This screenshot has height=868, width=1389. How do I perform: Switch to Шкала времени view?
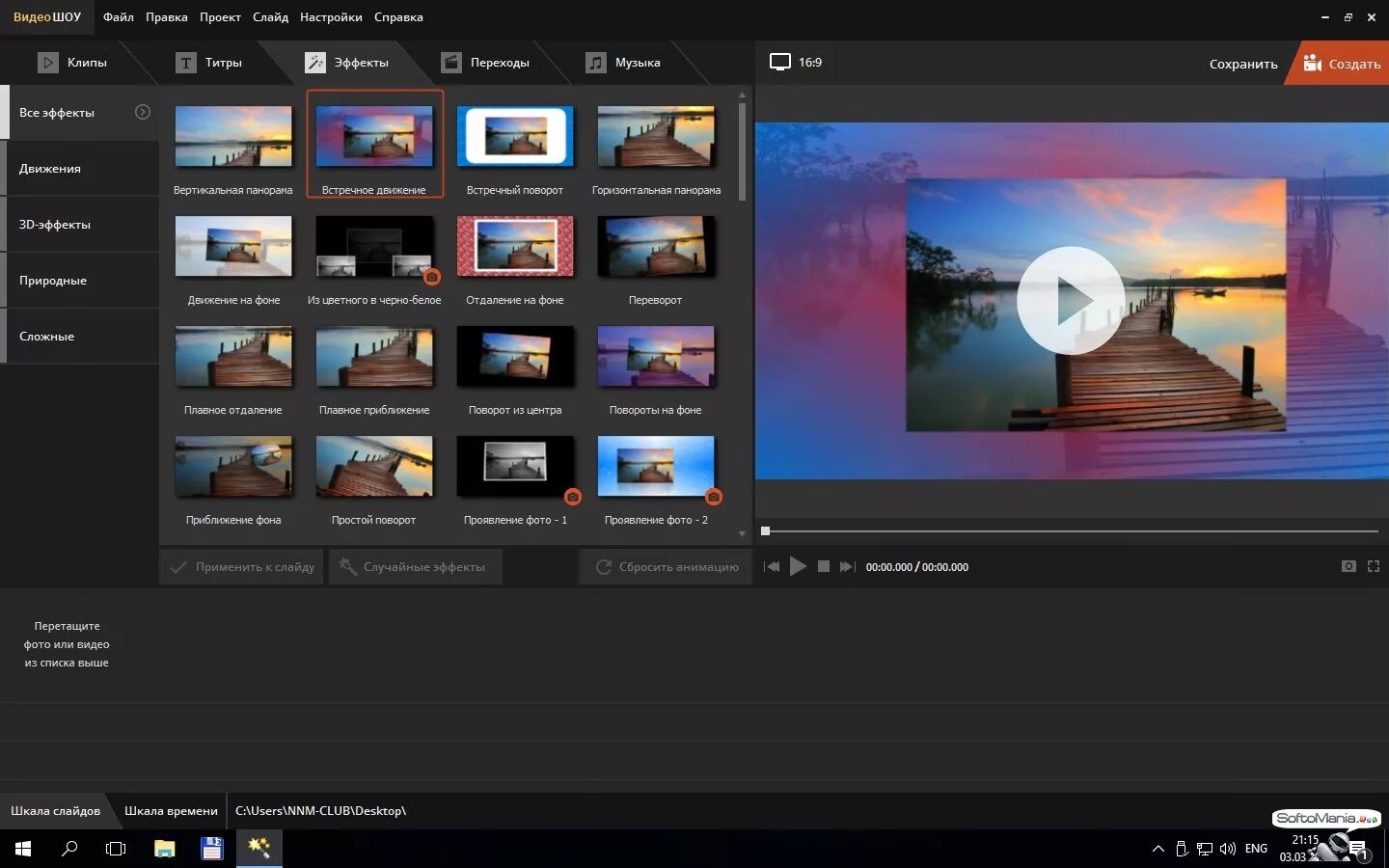171,811
